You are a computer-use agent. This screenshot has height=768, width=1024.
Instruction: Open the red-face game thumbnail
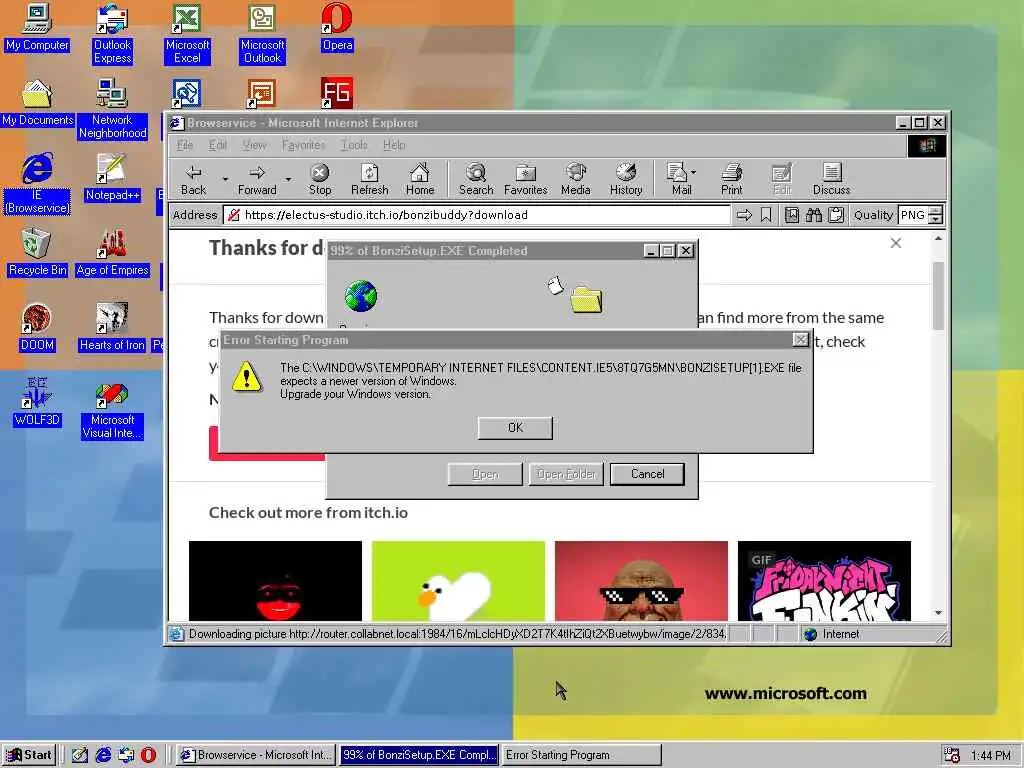coord(275,581)
